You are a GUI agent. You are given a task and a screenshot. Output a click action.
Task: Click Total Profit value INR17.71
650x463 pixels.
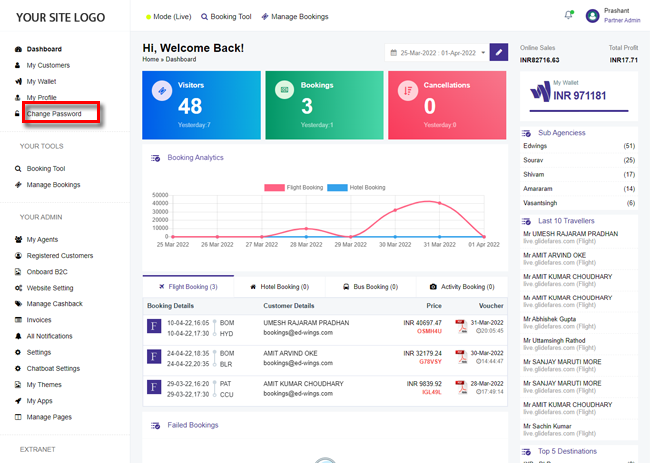click(x=623, y=60)
